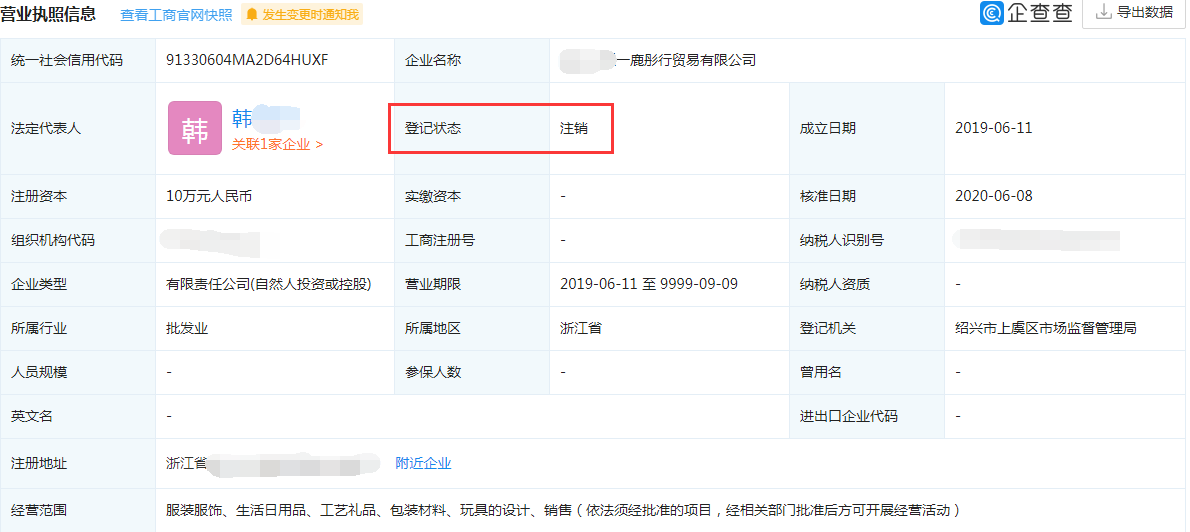Click the 绍兴市上虞区市场监督管理局 value

pos(1046,329)
